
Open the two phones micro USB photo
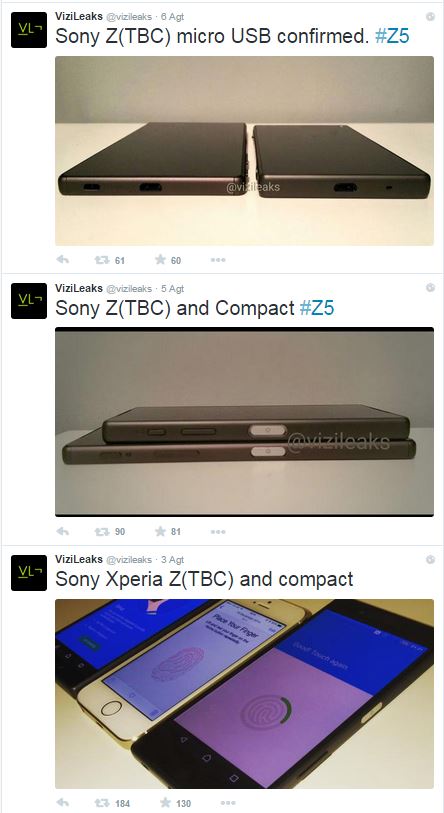244,150
